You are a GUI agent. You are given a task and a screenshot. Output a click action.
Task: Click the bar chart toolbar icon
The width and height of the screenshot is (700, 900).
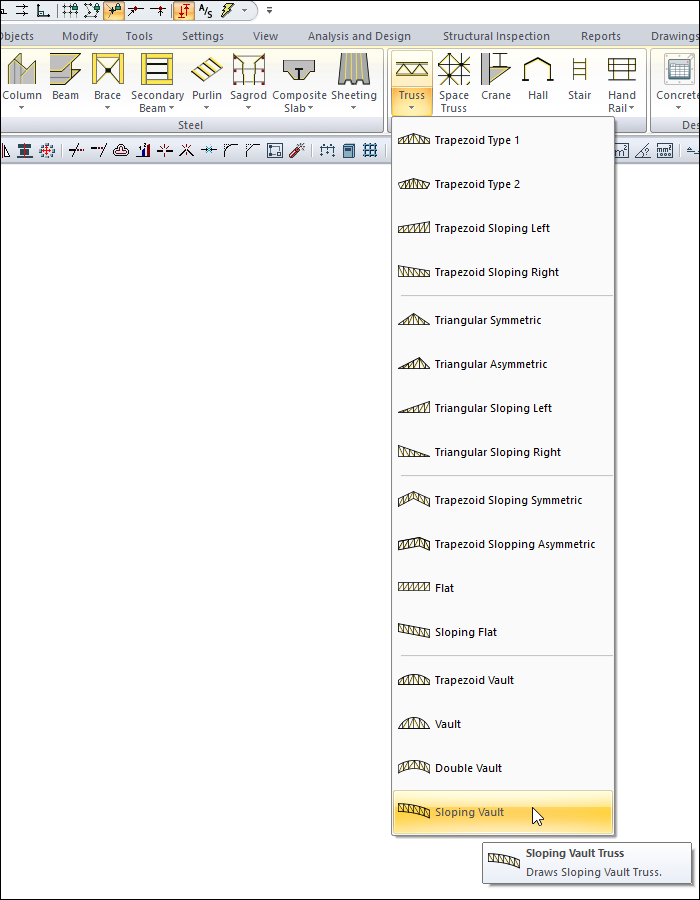[x=143, y=150]
